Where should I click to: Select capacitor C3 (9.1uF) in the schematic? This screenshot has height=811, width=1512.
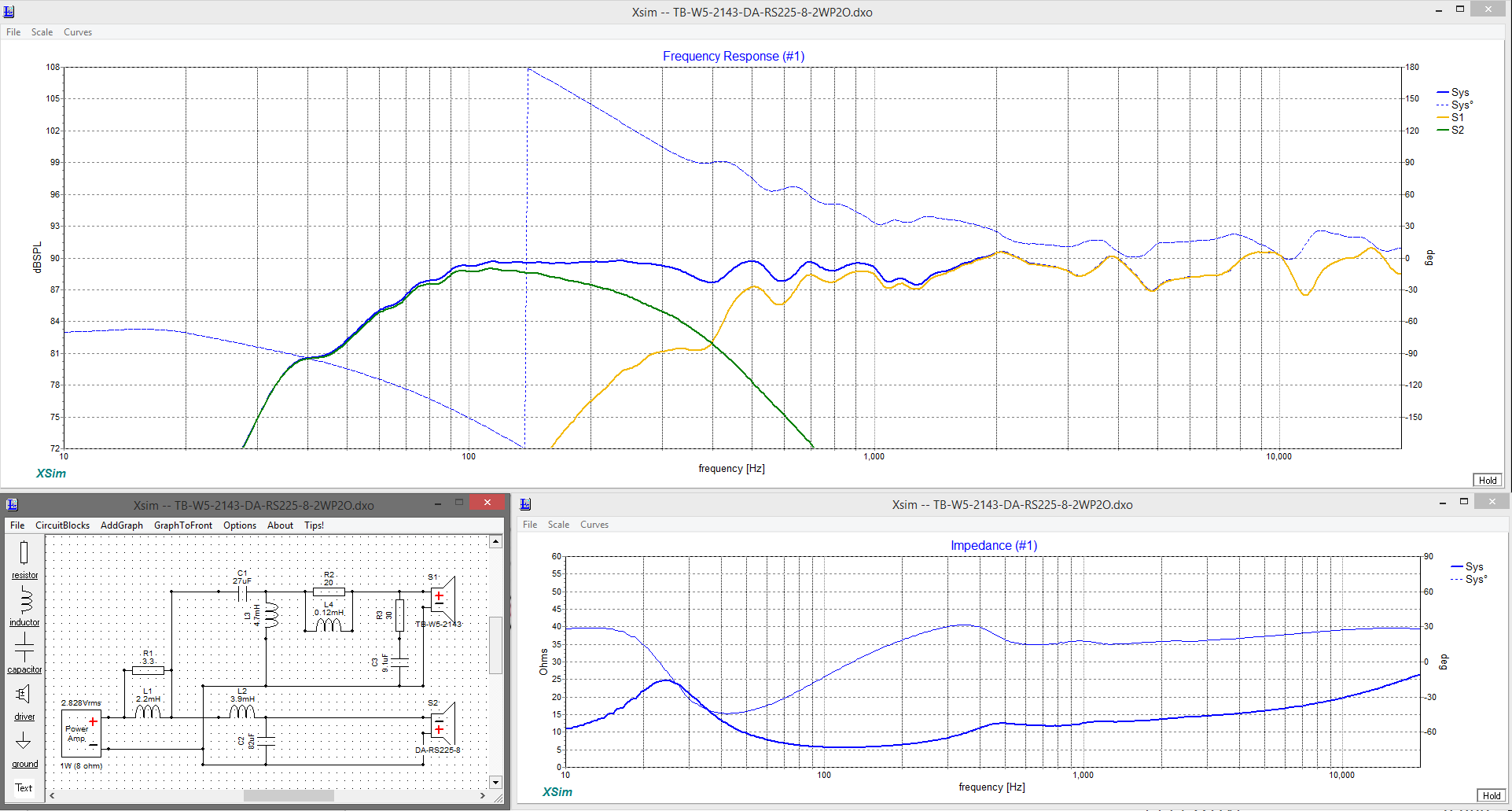point(399,662)
